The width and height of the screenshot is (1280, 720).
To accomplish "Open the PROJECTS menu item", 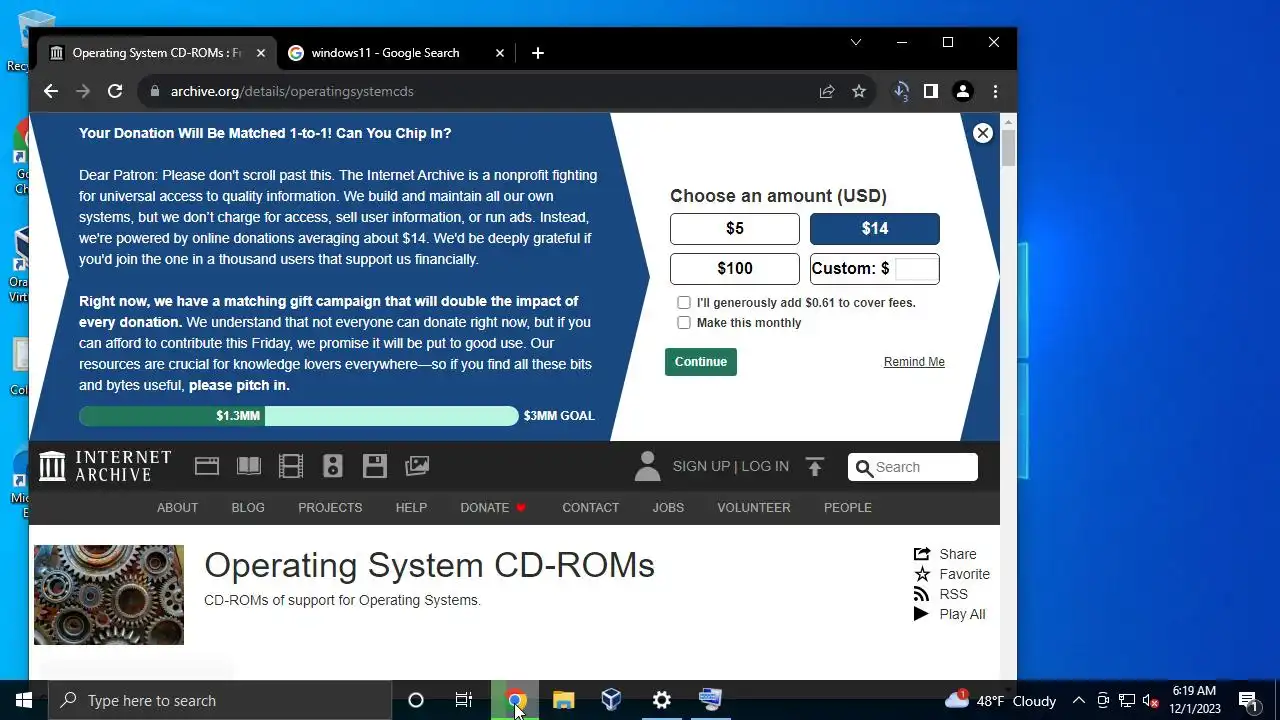I will (x=330, y=508).
